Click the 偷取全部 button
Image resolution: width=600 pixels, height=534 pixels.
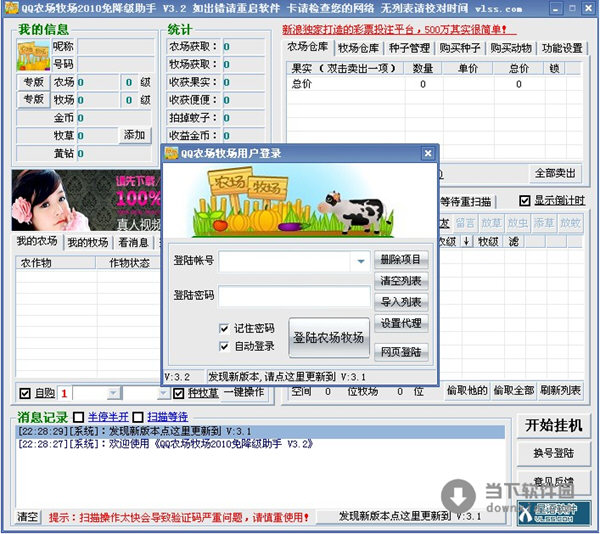pos(514,391)
